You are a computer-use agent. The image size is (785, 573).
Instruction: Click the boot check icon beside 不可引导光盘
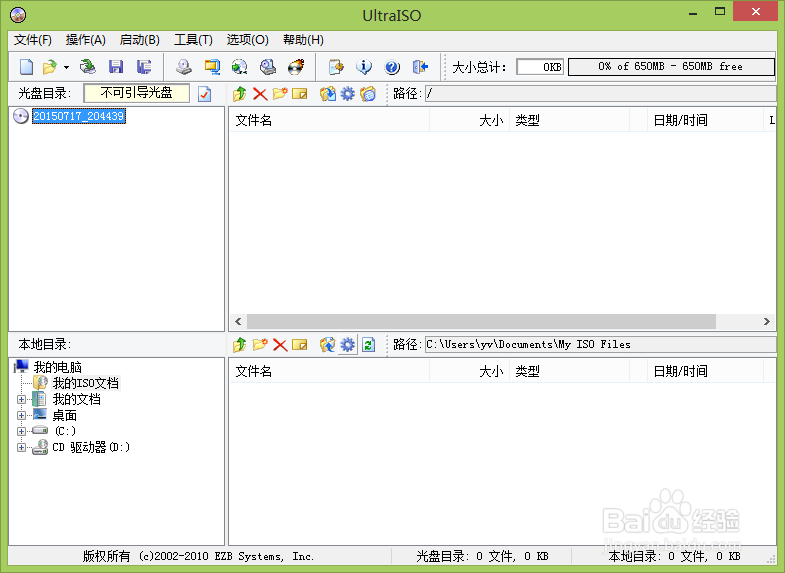click(x=204, y=94)
